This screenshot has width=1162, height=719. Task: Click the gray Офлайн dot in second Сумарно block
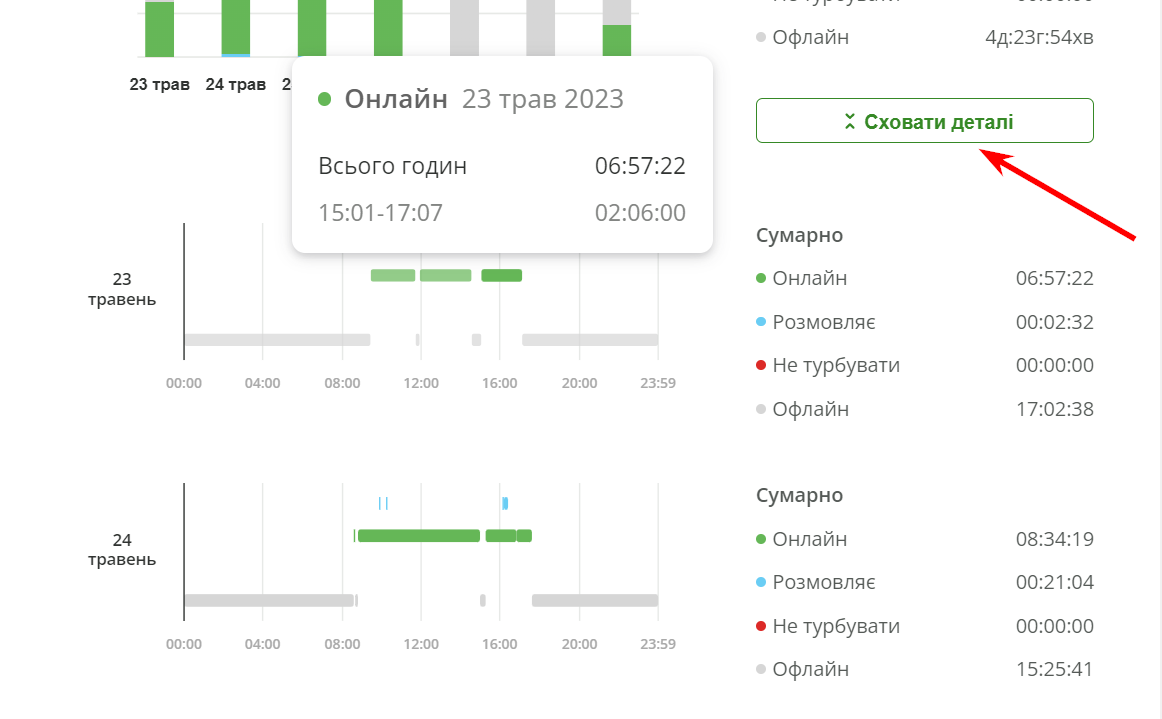(x=762, y=669)
